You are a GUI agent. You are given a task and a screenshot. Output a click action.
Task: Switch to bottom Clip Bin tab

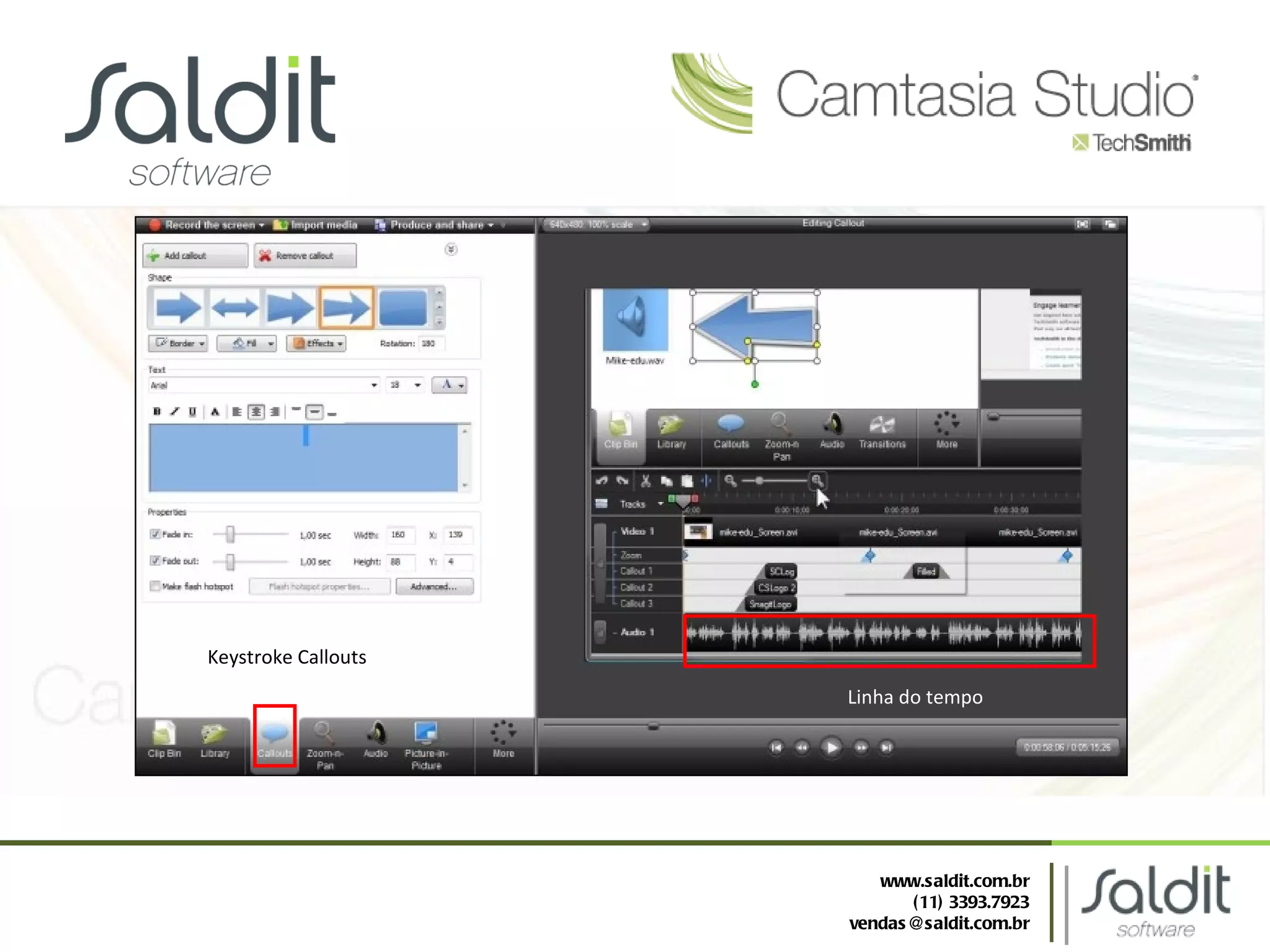(x=164, y=739)
